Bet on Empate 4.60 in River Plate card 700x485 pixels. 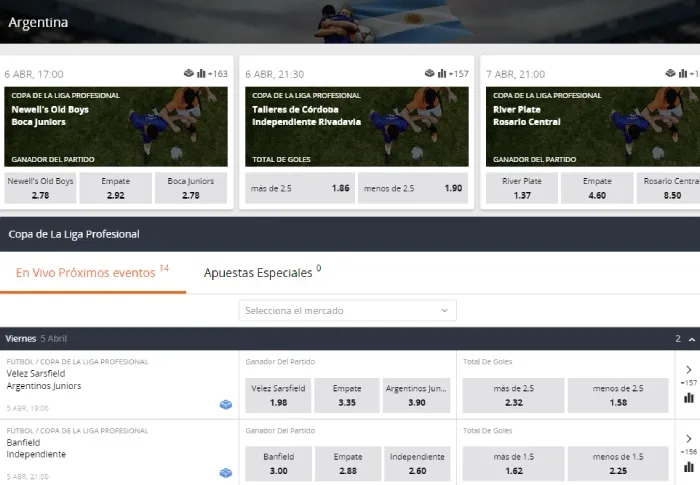(x=597, y=188)
